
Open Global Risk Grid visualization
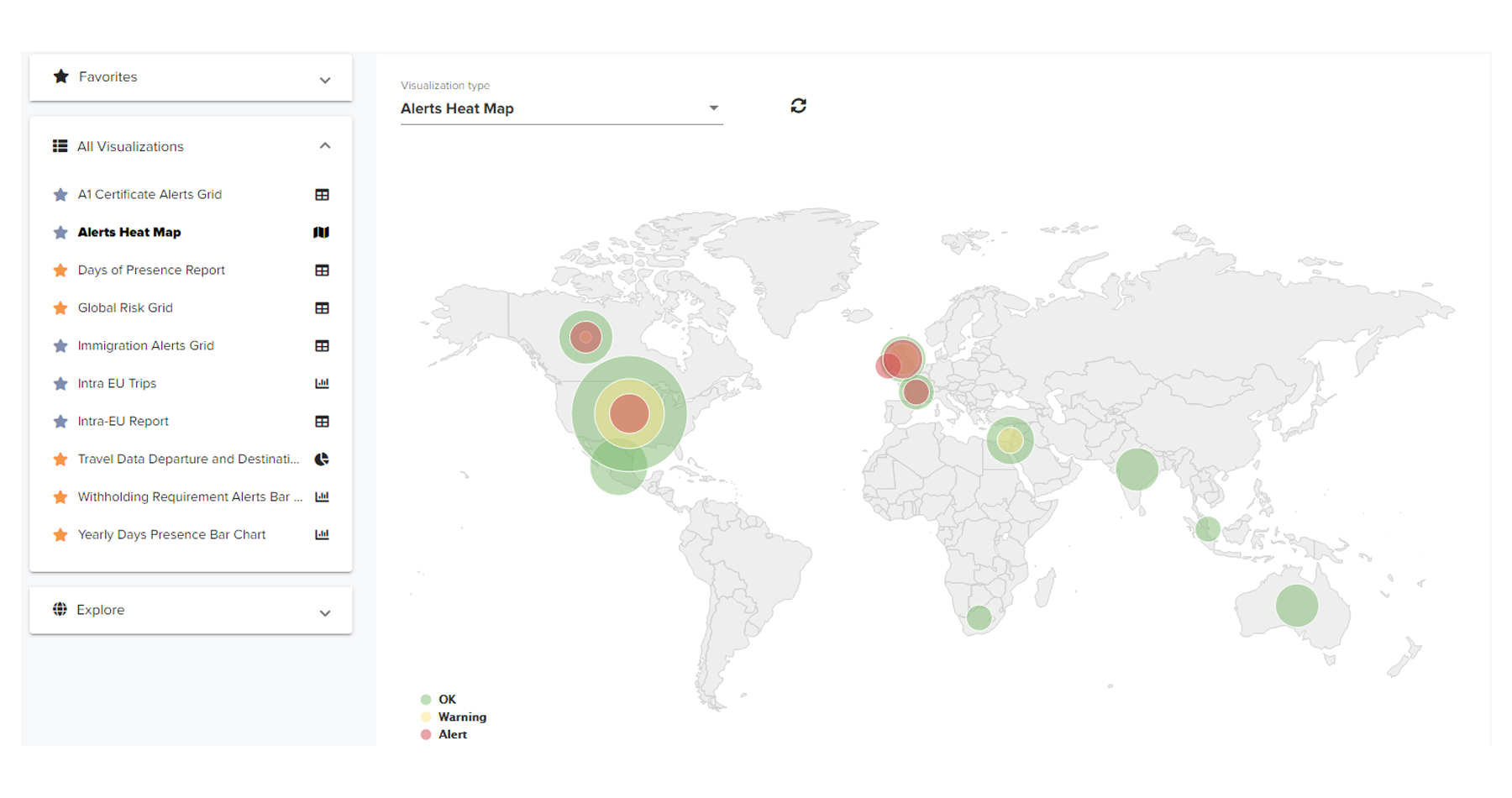coord(125,308)
